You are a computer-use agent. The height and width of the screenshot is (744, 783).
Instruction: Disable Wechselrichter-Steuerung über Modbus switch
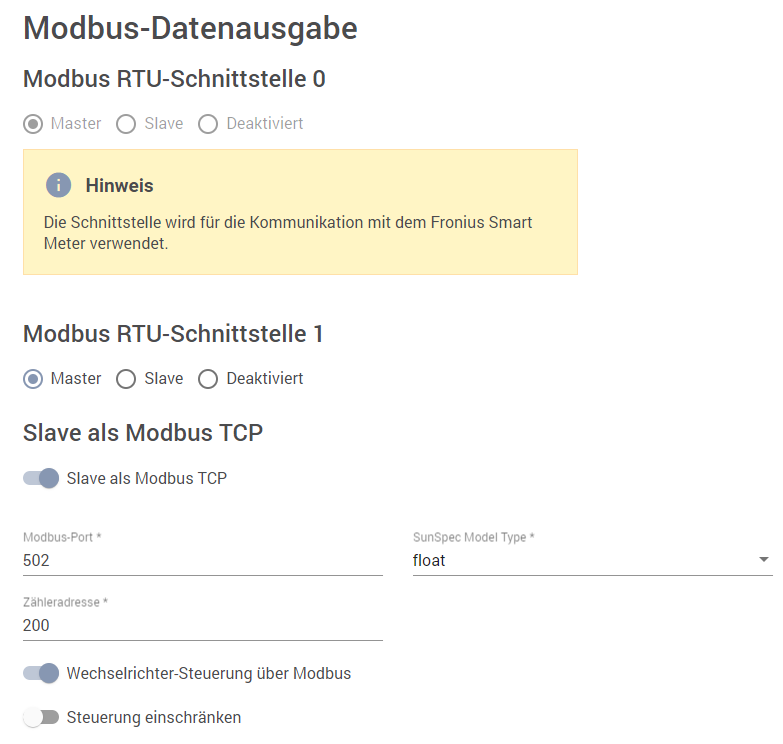(x=41, y=673)
